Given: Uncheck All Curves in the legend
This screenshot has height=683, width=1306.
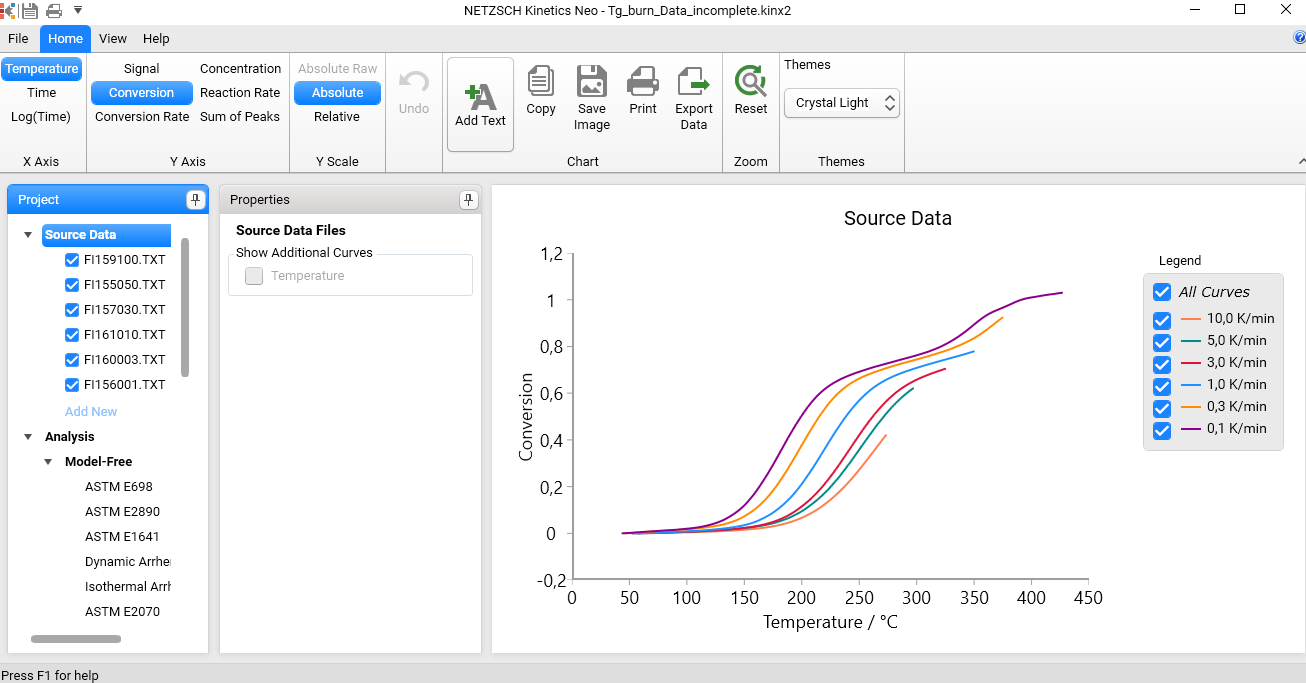Looking at the screenshot, I should pyautogui.click(x=1161, y=292).
